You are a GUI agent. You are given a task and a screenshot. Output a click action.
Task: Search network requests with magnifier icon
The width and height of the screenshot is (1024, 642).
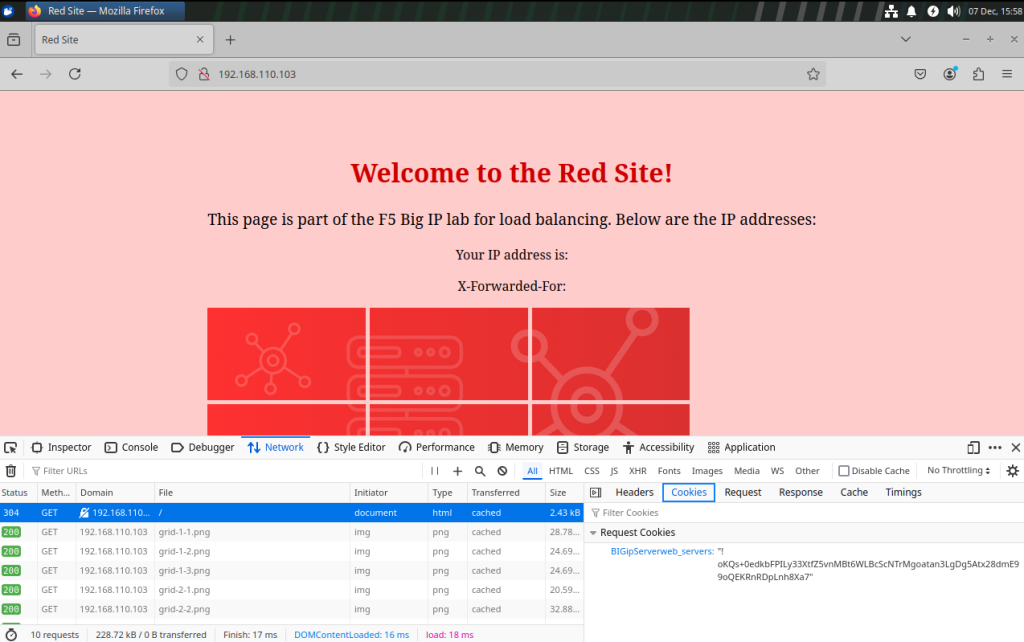click(480, 471)
